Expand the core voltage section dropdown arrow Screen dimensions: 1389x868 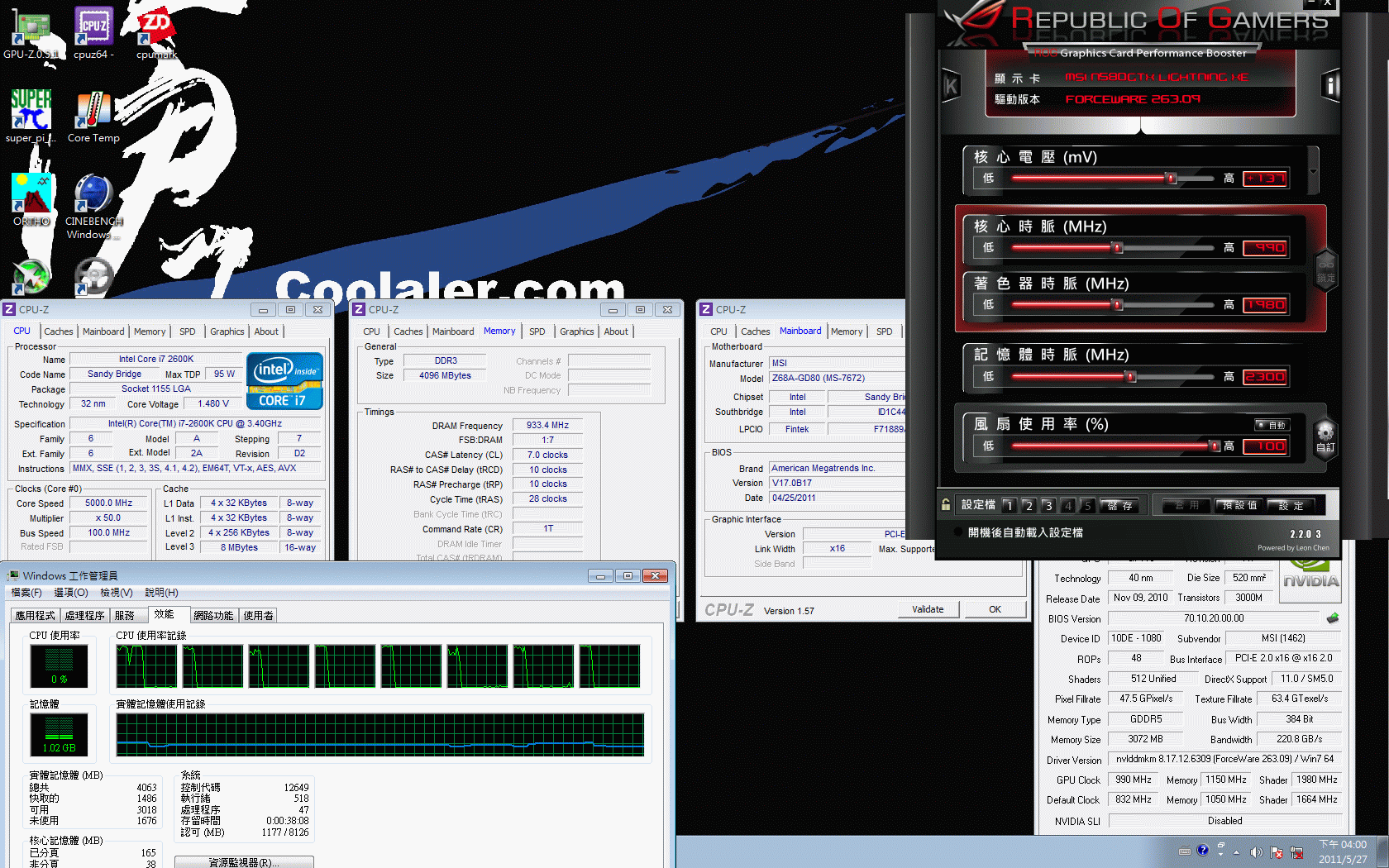point(1313,172)
